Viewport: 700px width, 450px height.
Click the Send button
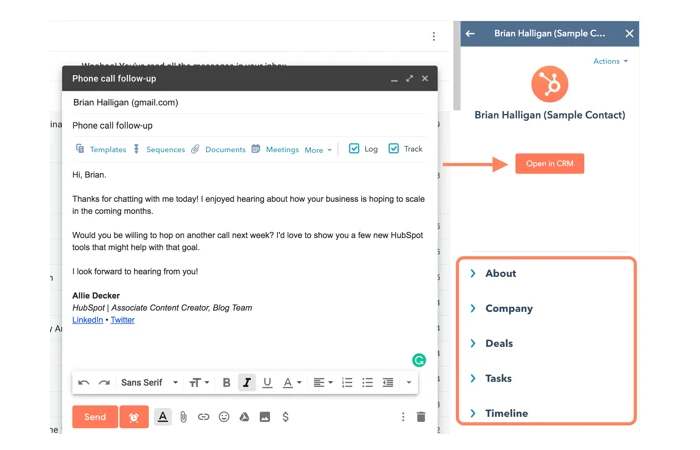95,417
